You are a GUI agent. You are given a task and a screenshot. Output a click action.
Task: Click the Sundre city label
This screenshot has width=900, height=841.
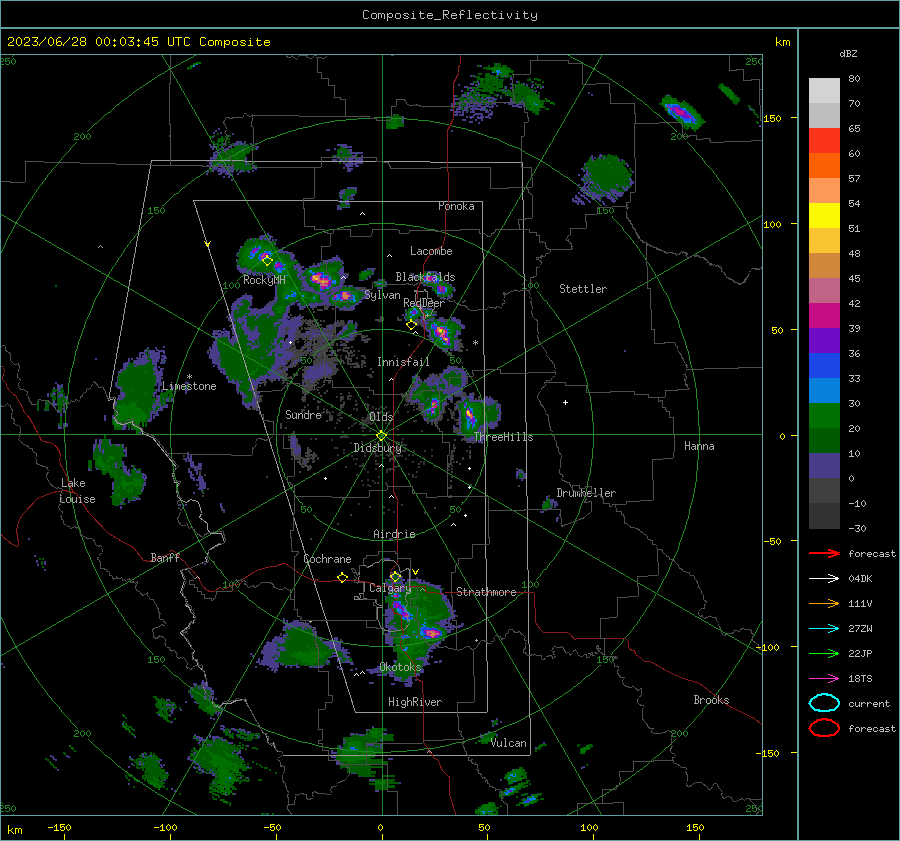coord(303,414)
